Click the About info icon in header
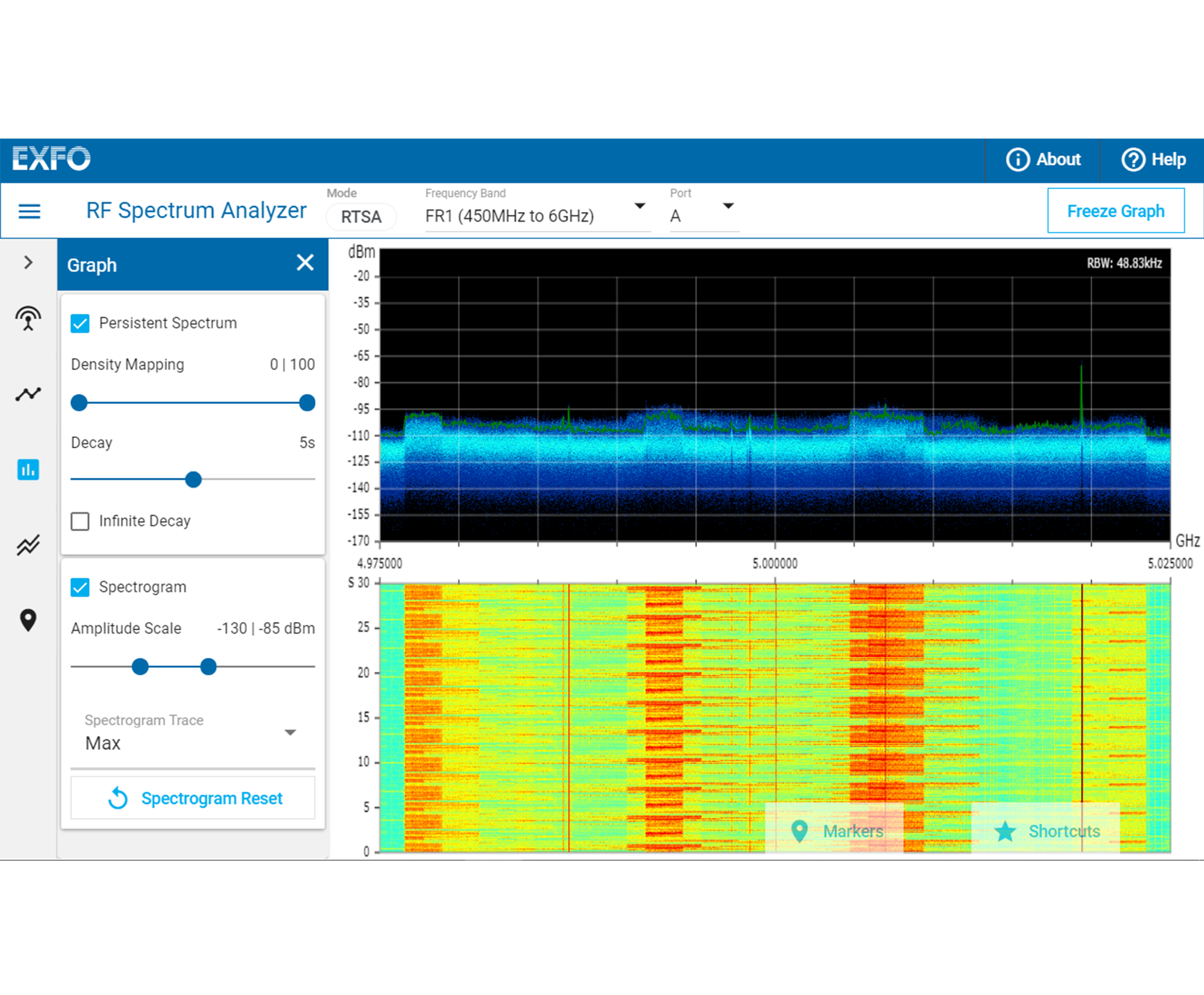The width and height of the screenshot is (1204, 995). point(1017,159)
